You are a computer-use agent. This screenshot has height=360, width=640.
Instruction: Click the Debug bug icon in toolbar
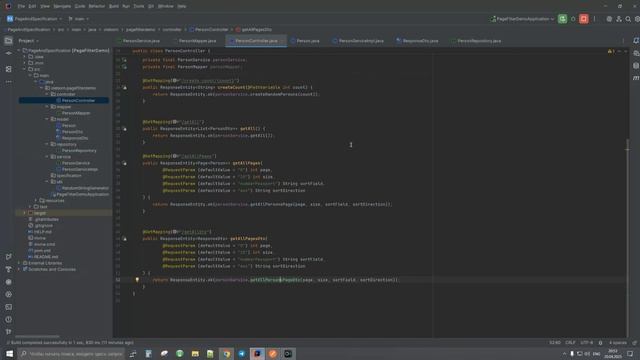pos(573,19)
